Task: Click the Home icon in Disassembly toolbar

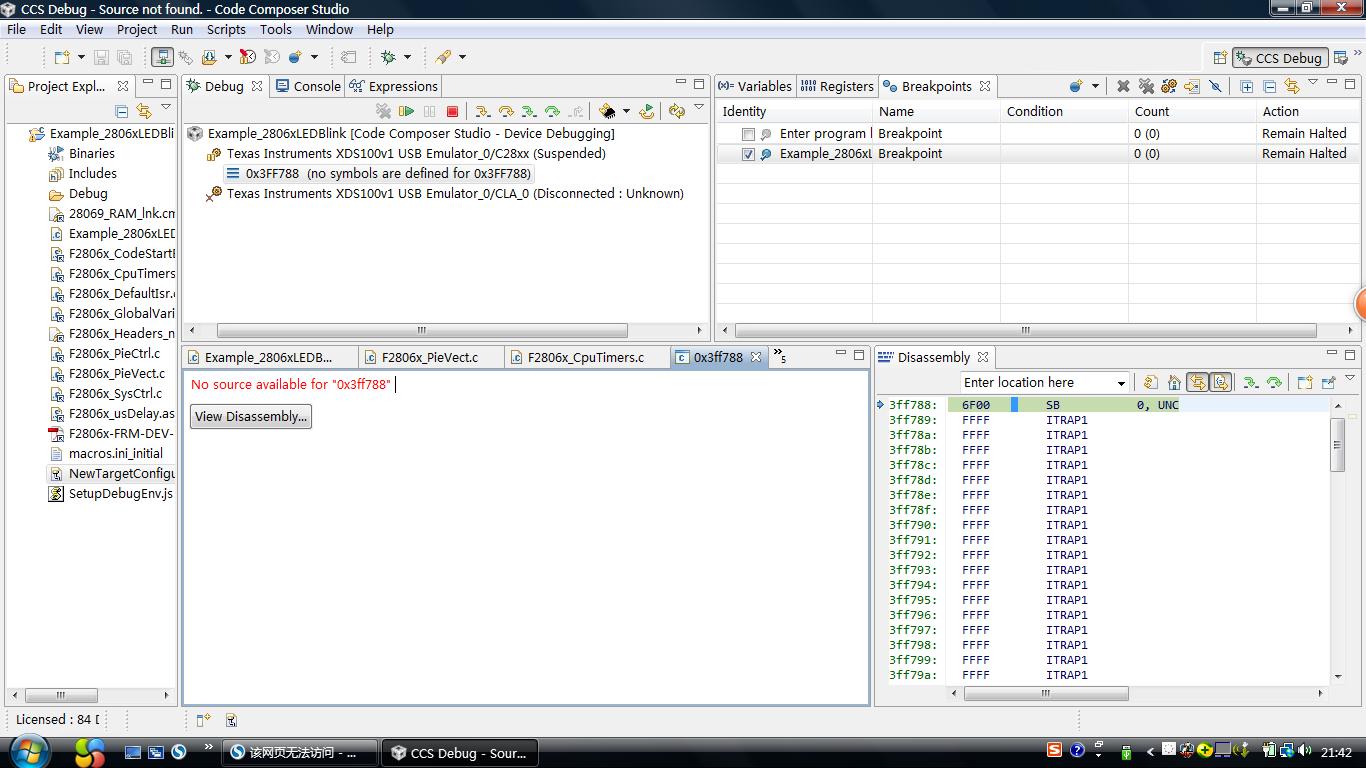Action: tap(1174, 382)
